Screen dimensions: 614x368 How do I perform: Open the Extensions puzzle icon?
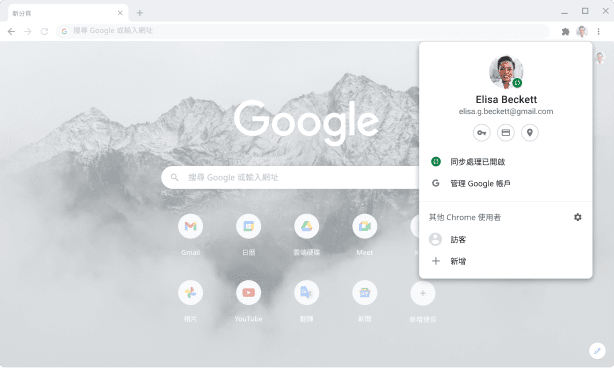pos(565,31)
